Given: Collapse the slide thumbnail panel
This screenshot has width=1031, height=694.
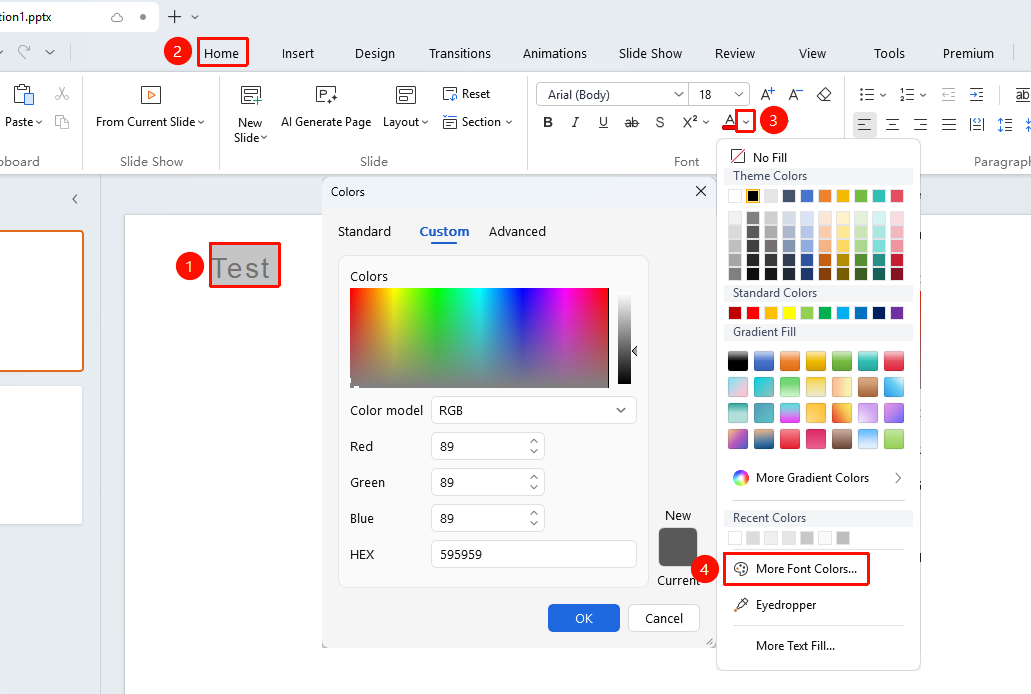Looking at the screenshot, I should 75,199.
